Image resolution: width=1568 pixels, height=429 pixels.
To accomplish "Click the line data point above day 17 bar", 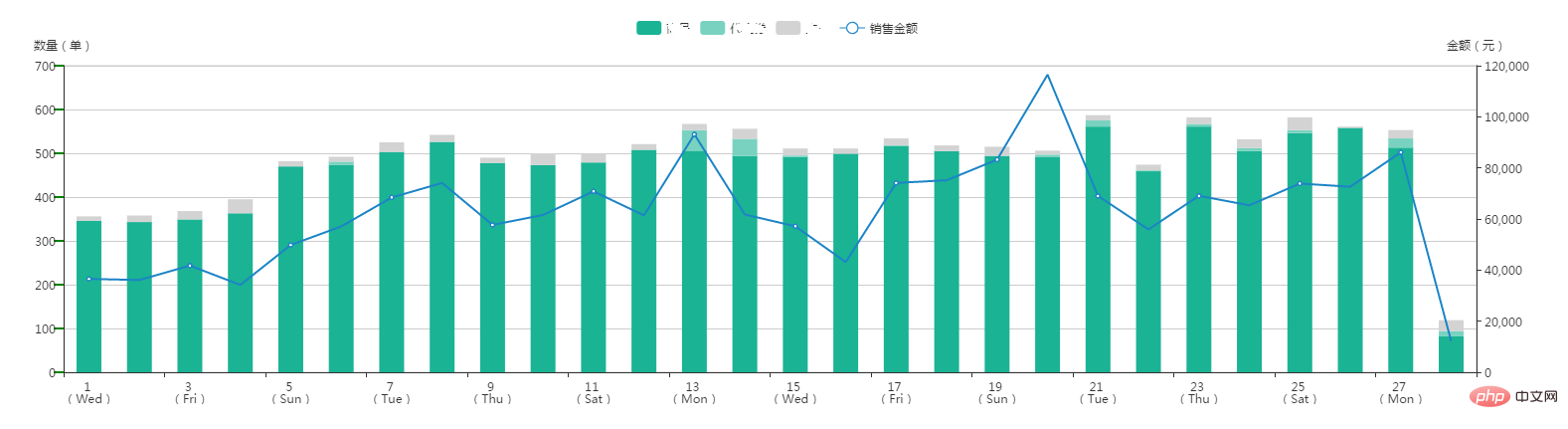I will (896, 183).
